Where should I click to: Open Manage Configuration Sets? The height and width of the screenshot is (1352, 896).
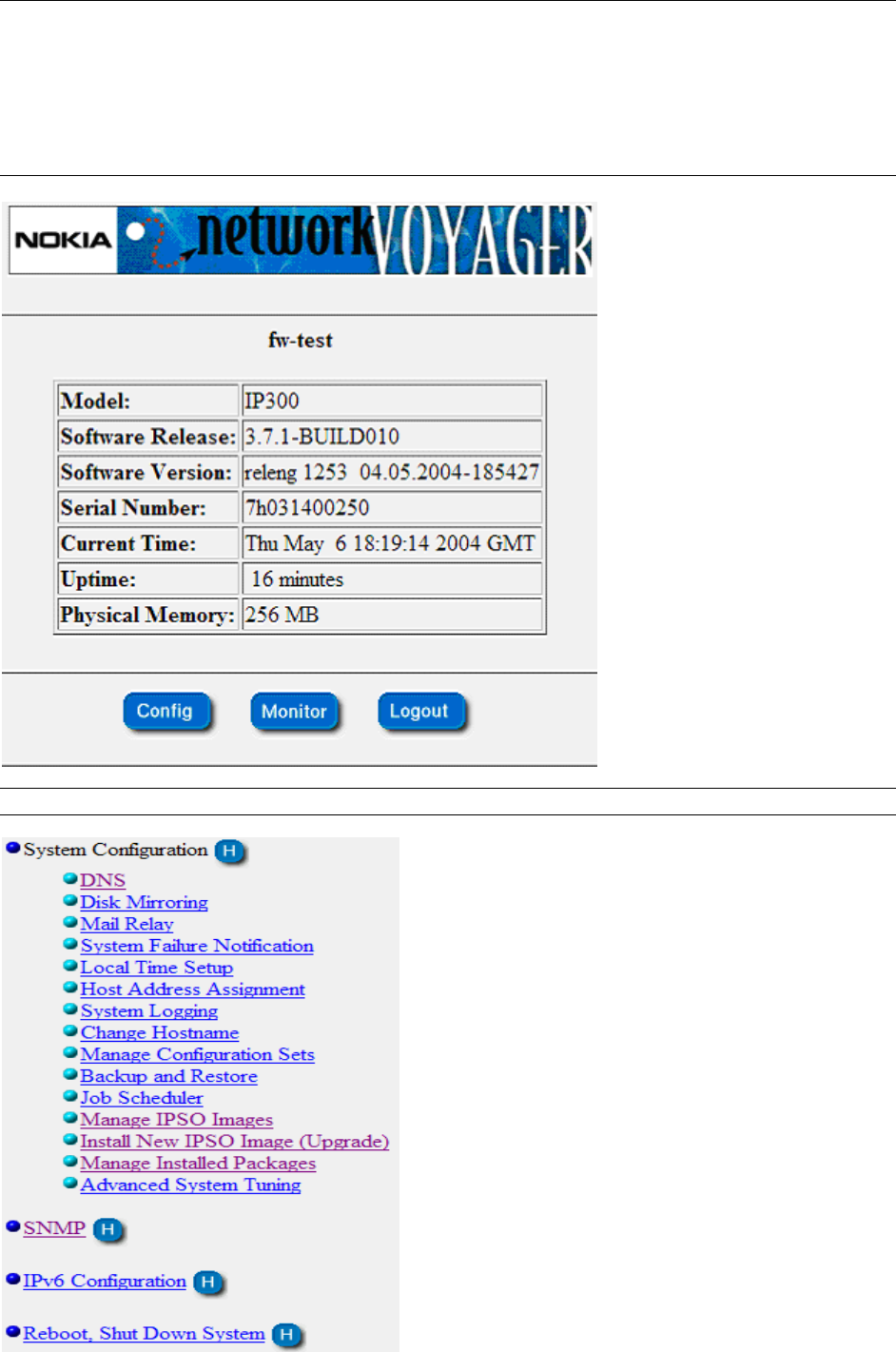pyautogui.click(x=197, y=1054)
